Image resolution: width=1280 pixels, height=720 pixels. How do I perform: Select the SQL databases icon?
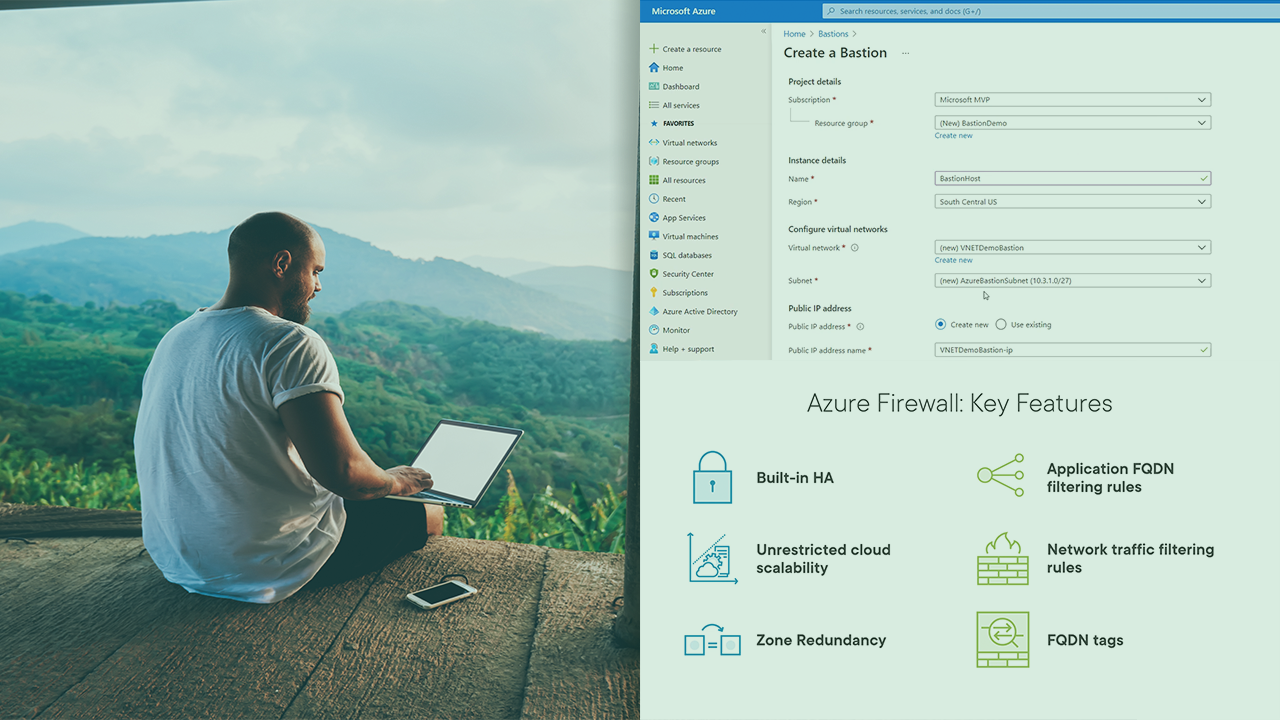click(x=654, y=255)
